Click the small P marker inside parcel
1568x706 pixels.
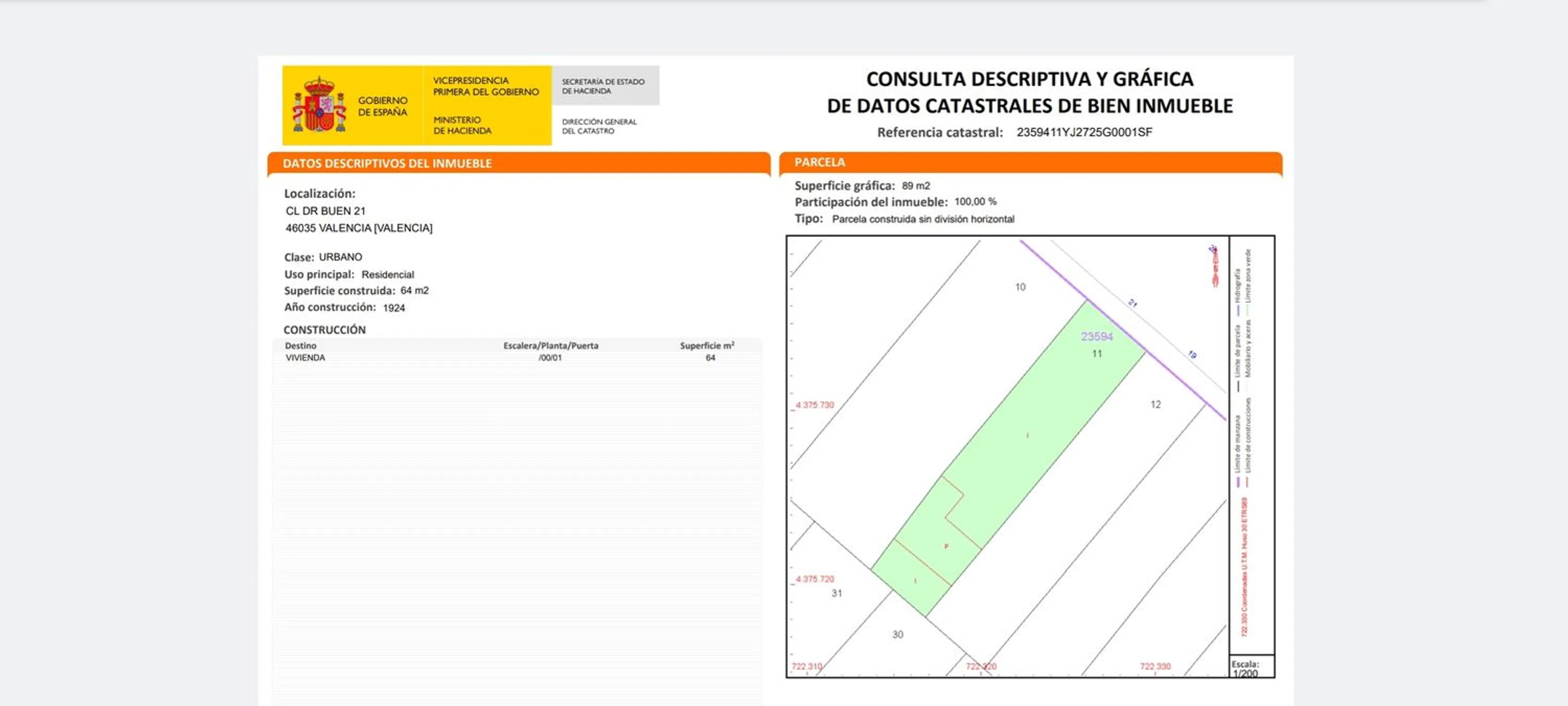click(x=946, y=546)
